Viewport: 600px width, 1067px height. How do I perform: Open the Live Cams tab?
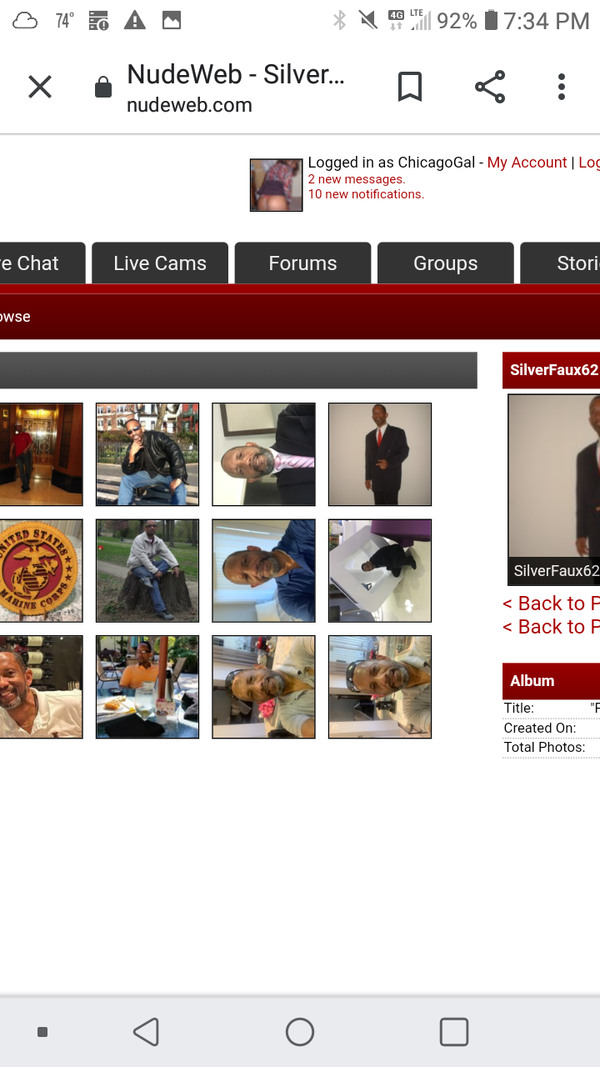pos(160,263)
